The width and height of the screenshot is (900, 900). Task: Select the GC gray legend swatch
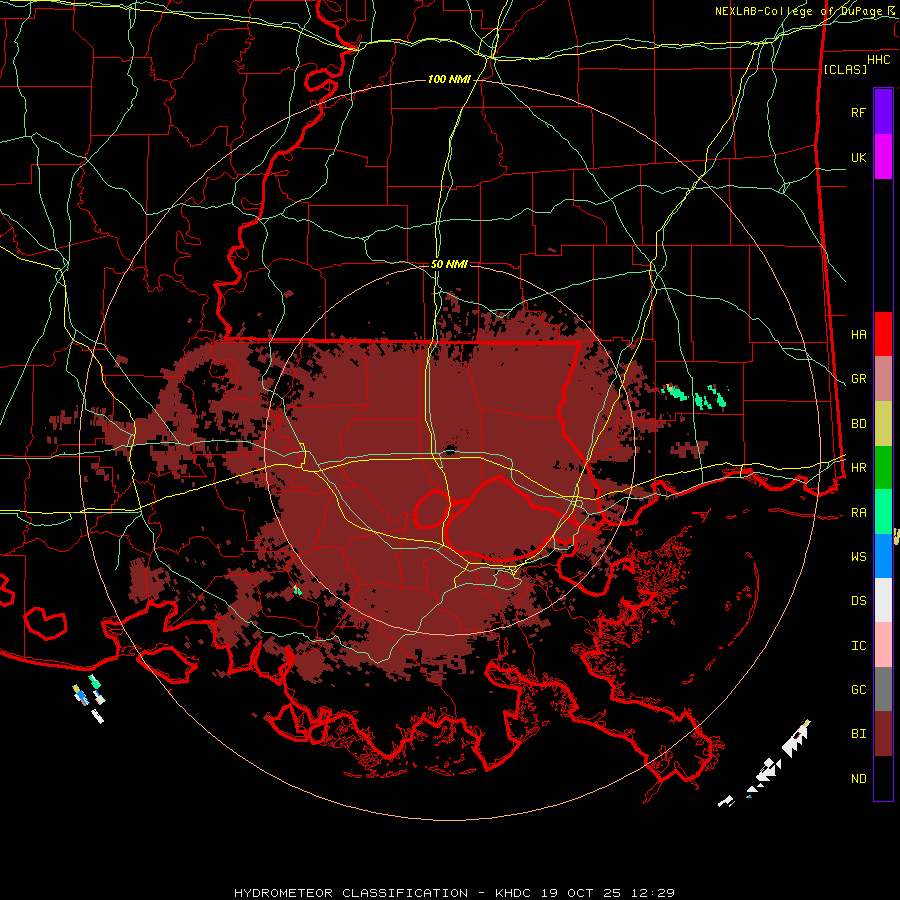click(883, 689)
